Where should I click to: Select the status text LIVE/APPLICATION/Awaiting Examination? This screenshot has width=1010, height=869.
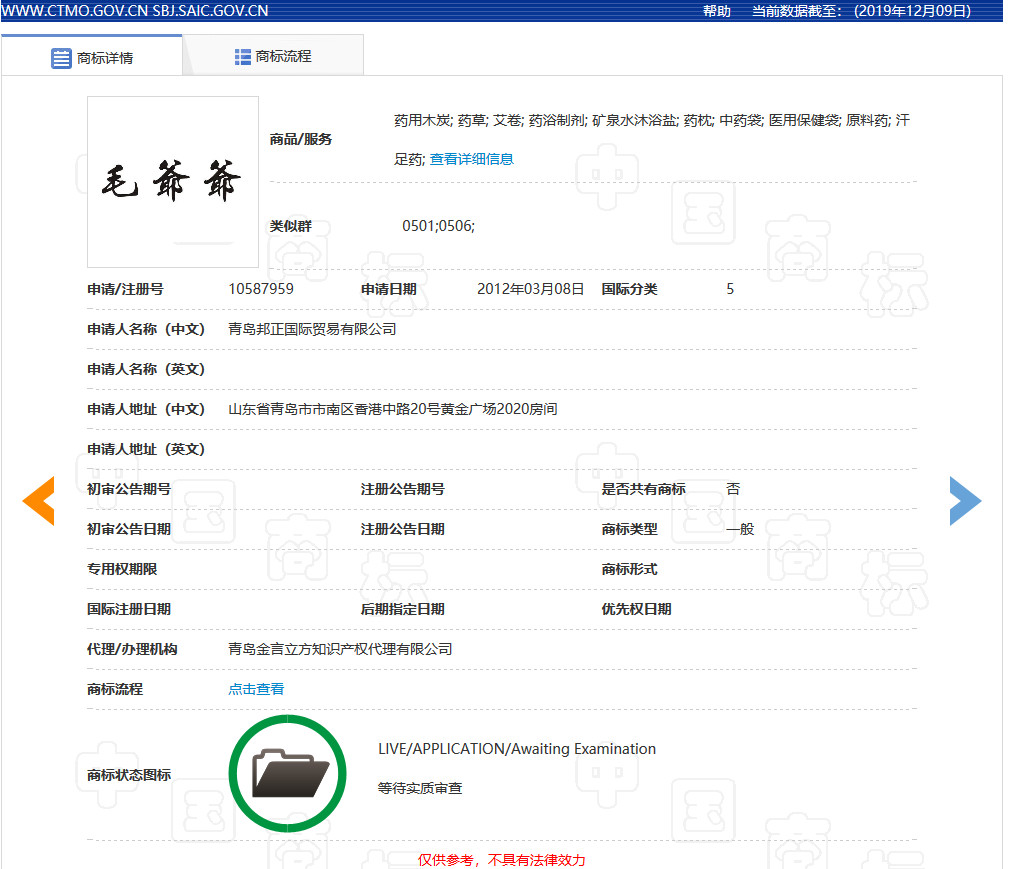(517, 749)
